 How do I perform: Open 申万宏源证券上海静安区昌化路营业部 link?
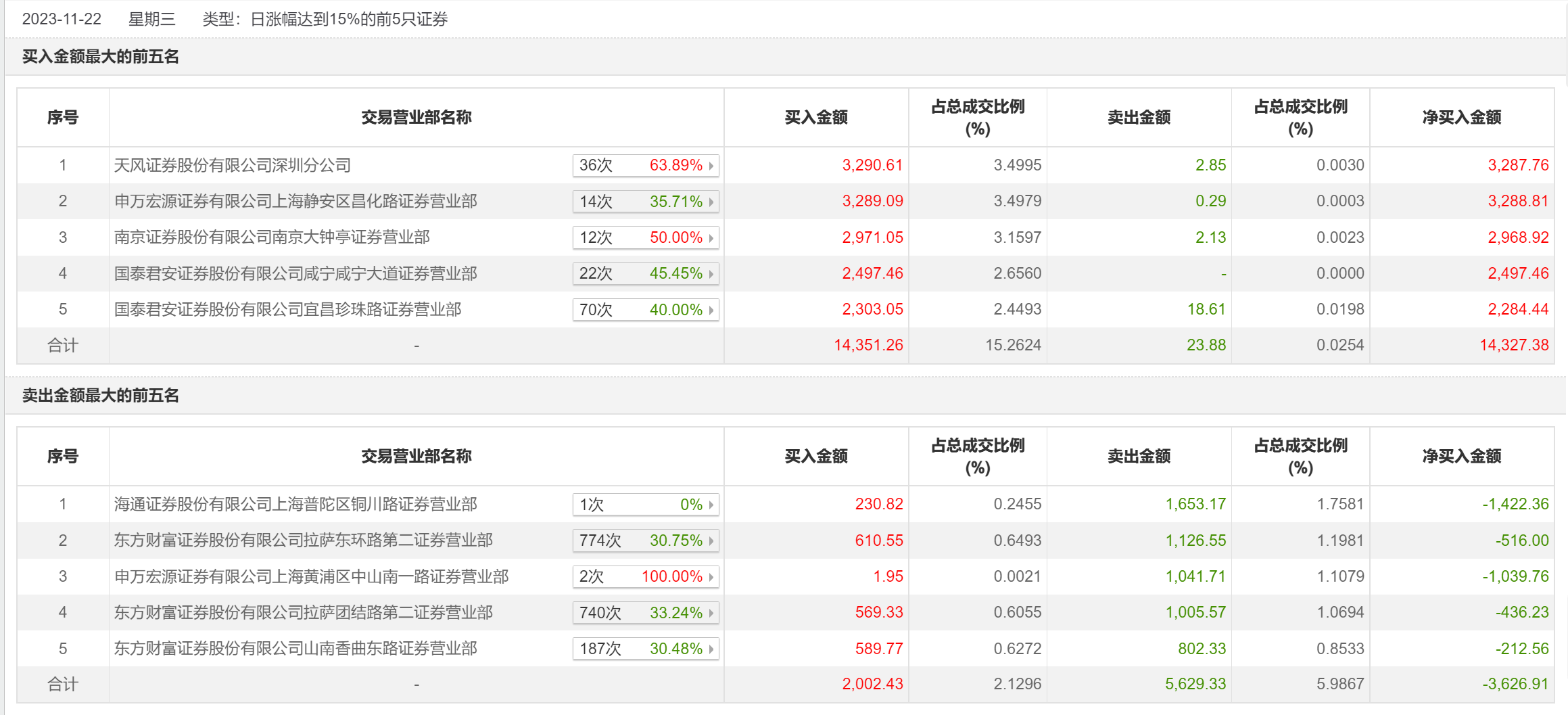pos(295,201)
